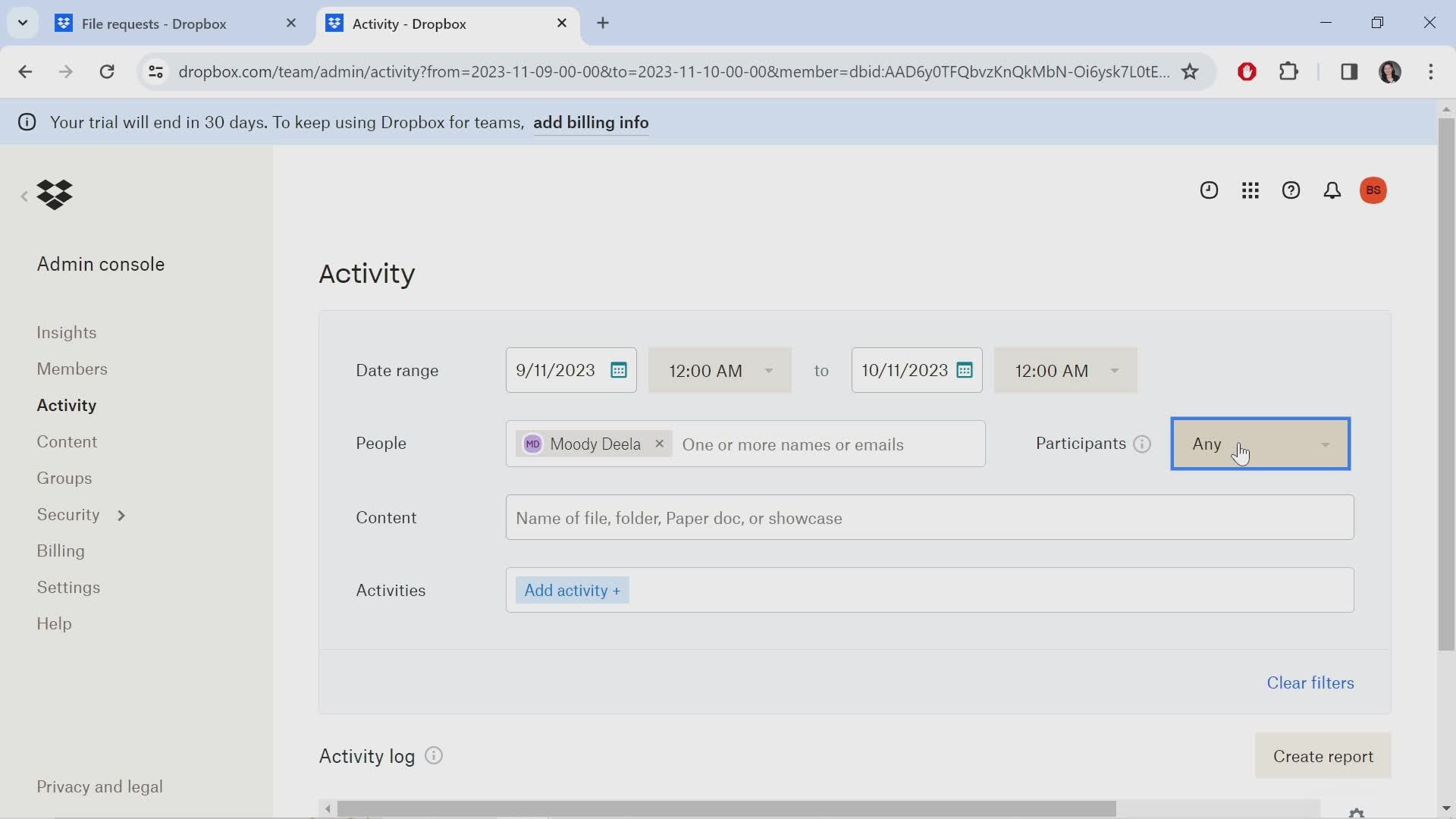Click Create report button
The image size is (1456, 819).
click(1323, 756)
